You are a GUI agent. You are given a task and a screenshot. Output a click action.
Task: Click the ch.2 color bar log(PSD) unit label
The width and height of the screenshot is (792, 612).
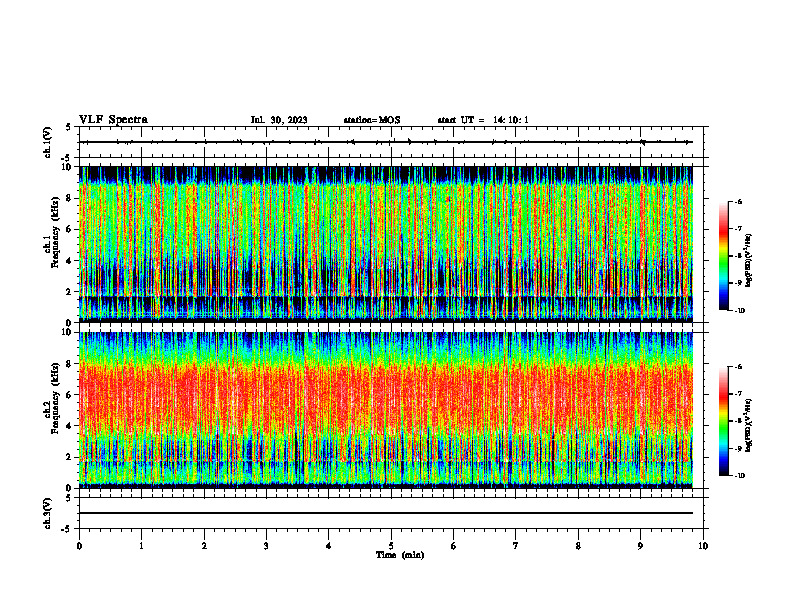749,426
